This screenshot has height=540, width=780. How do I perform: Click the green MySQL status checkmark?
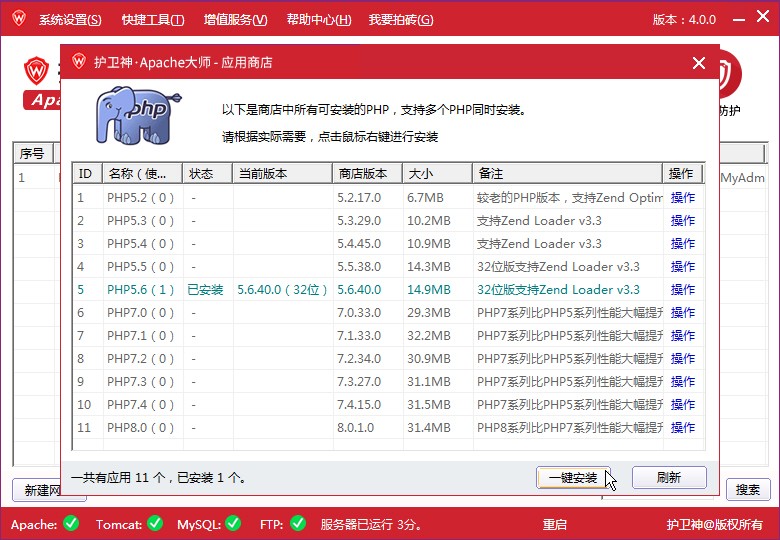click(232, 523)
